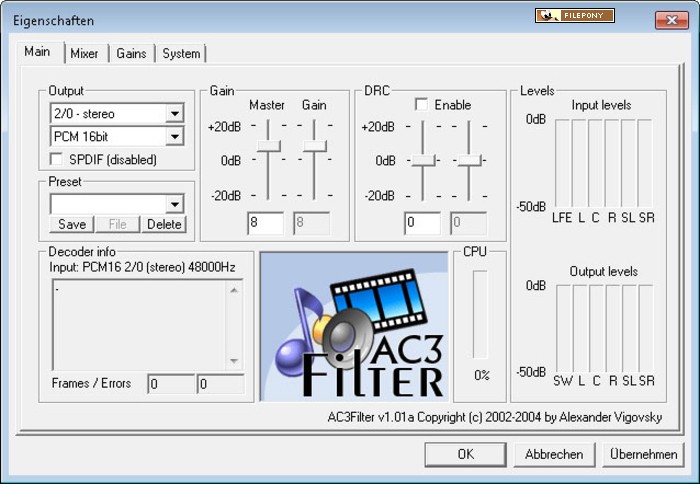Click the Filepony logo badge
Viewport: 700px width, 484px height.
coord(575,16)
